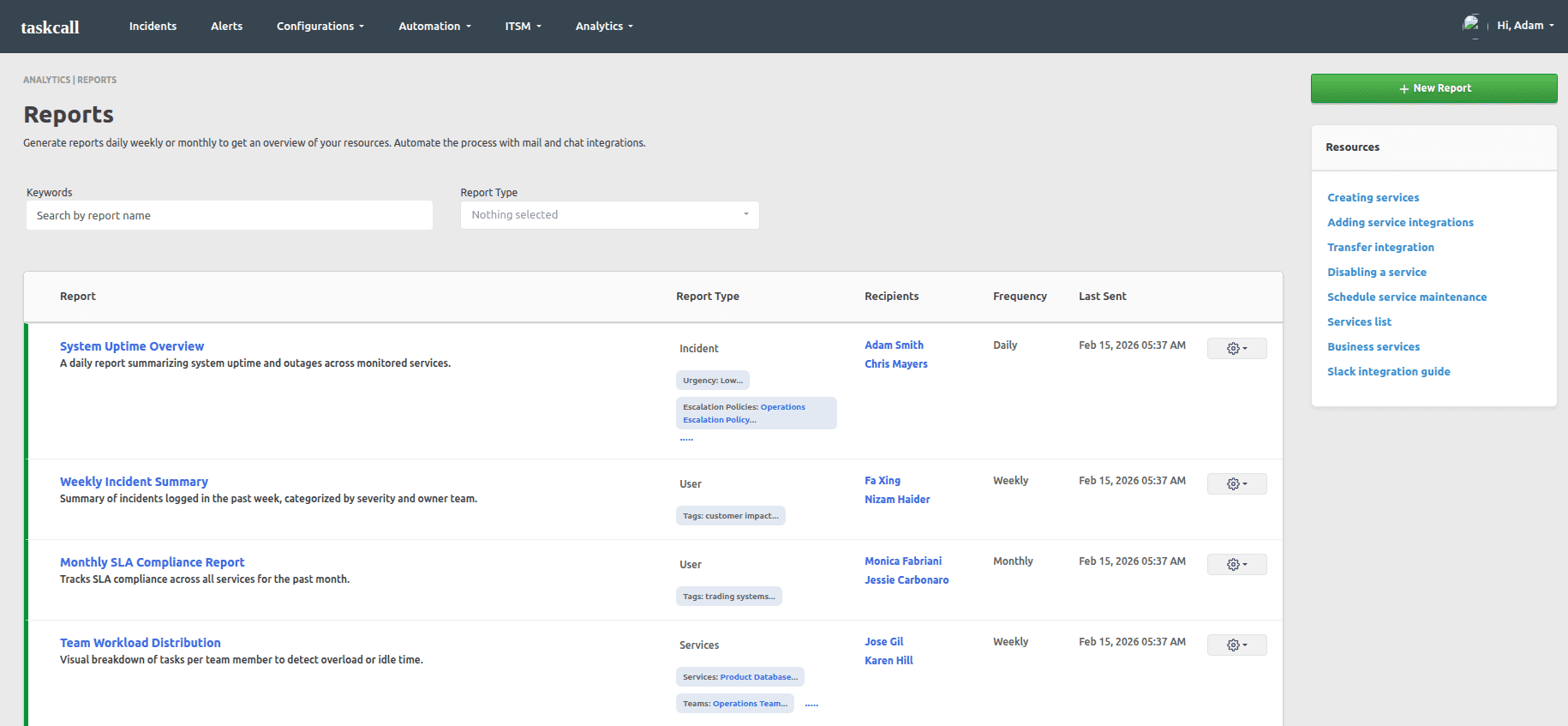The width and height of the screenshot is (1568, 726).
Task: Open Business services link
Action: tap(1373, 346)
